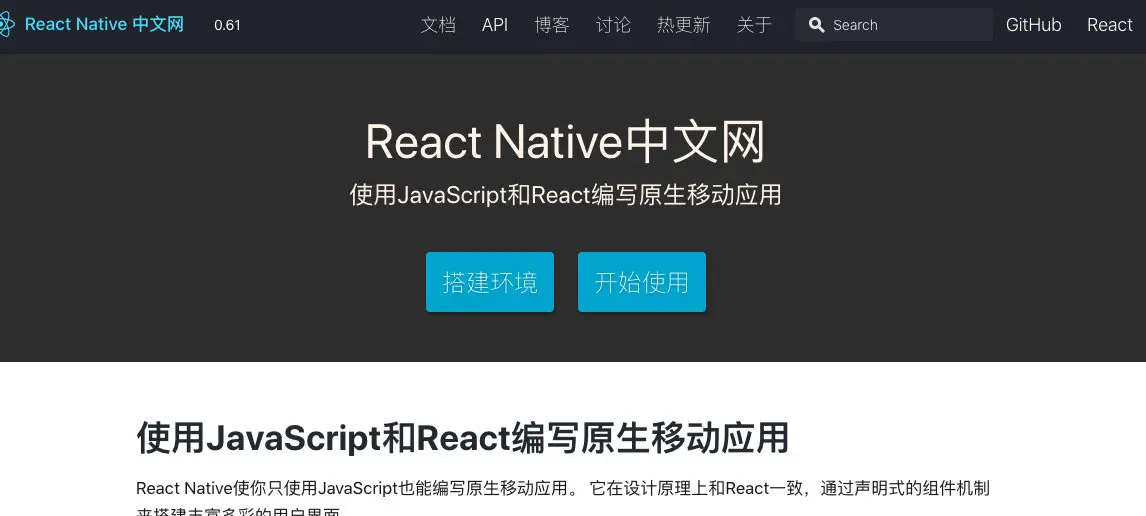Open the React nav link

1109,25
